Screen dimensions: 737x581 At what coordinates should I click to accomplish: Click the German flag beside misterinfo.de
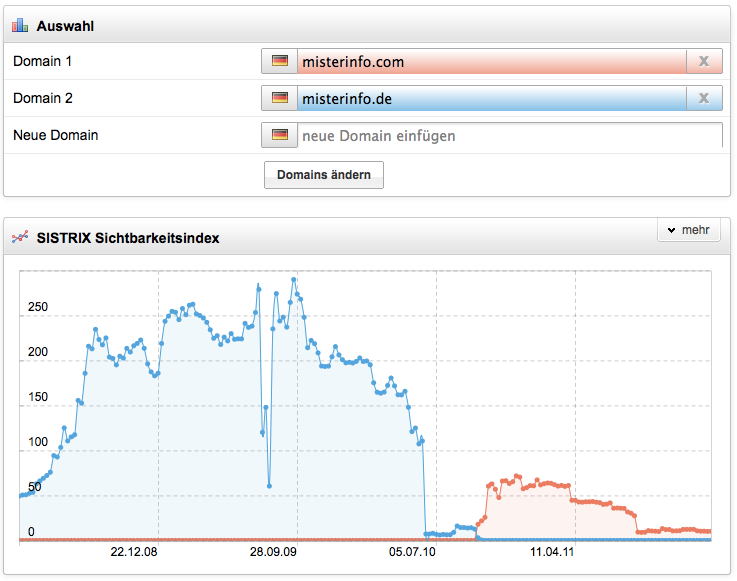279,98
